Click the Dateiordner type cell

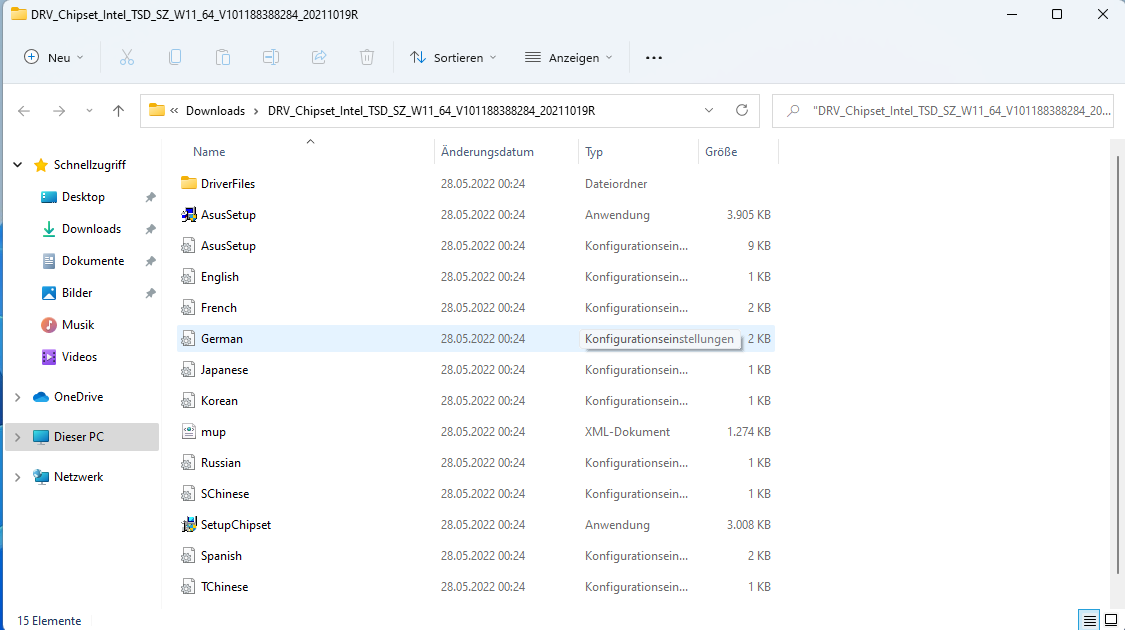click(616, 184)
